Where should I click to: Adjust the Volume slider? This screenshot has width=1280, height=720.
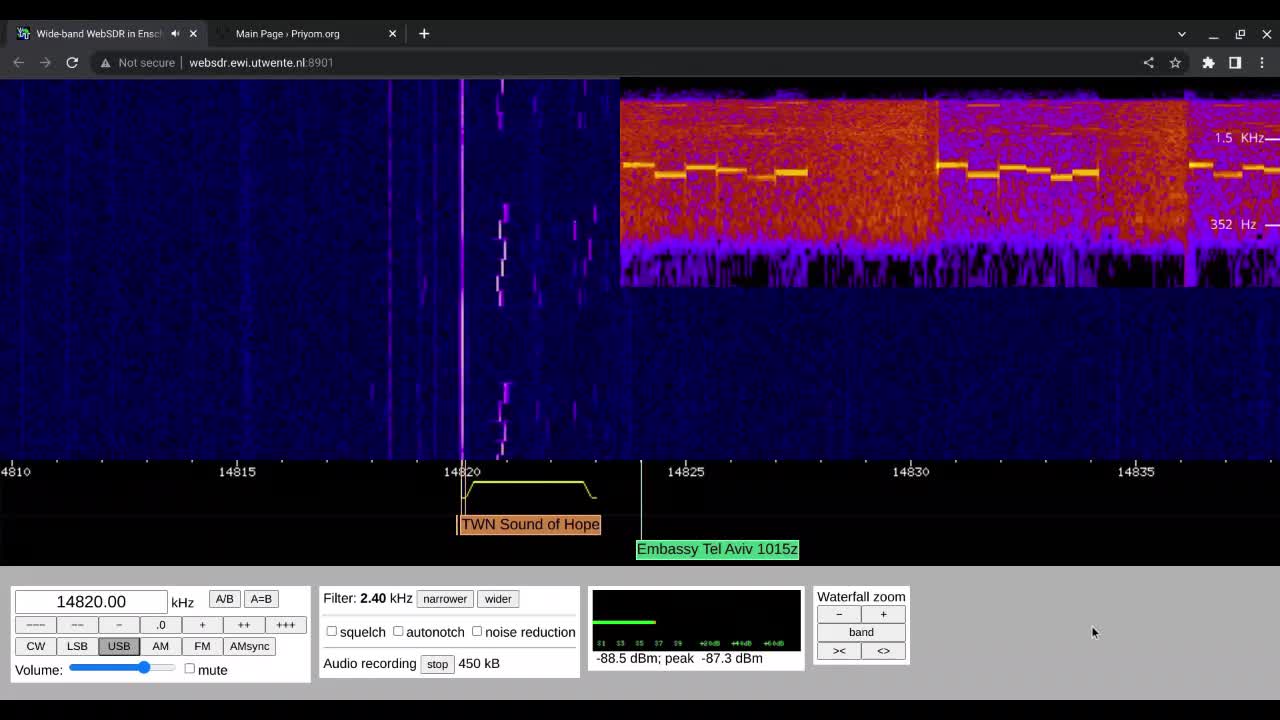(144, 667)
